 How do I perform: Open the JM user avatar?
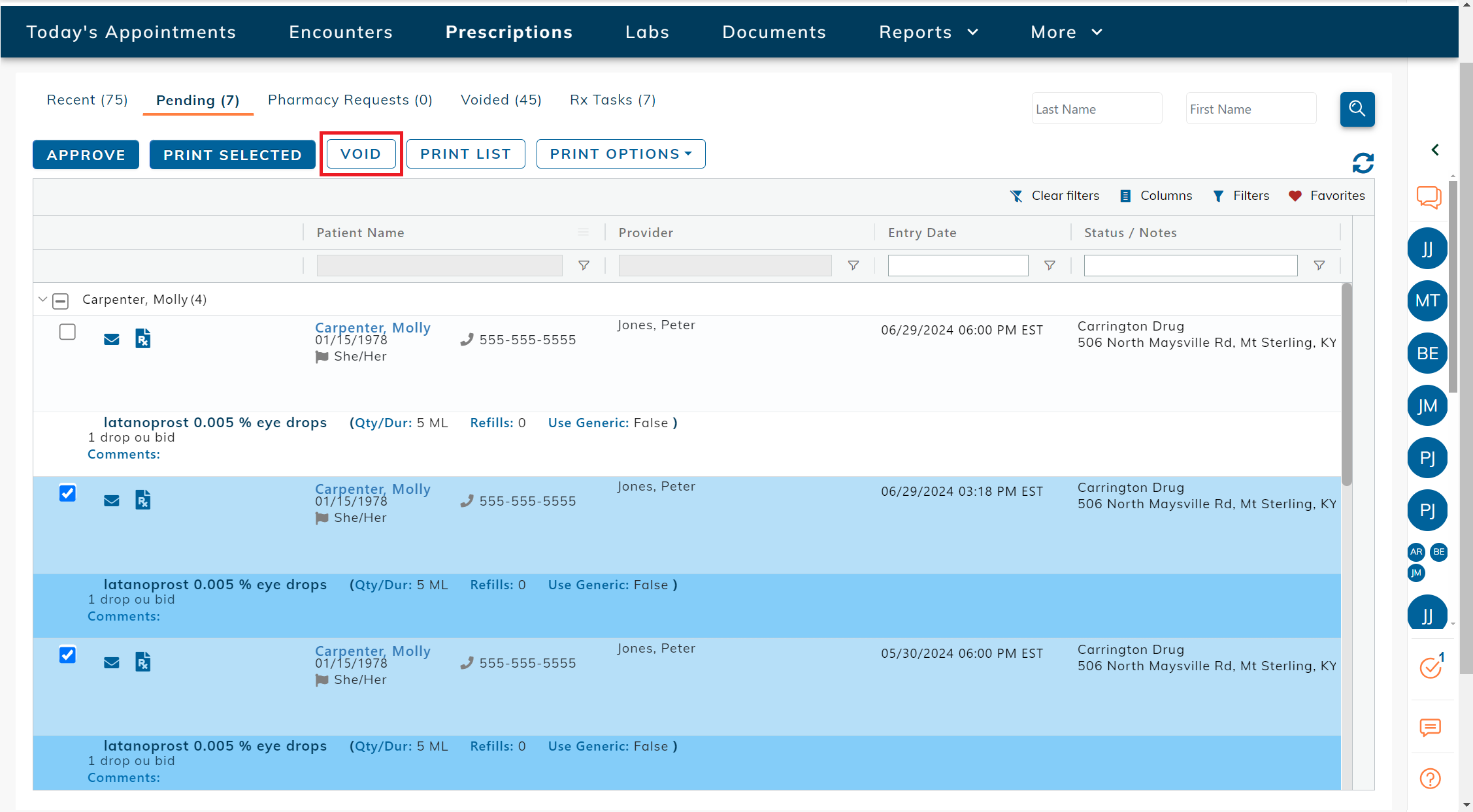1427,406
